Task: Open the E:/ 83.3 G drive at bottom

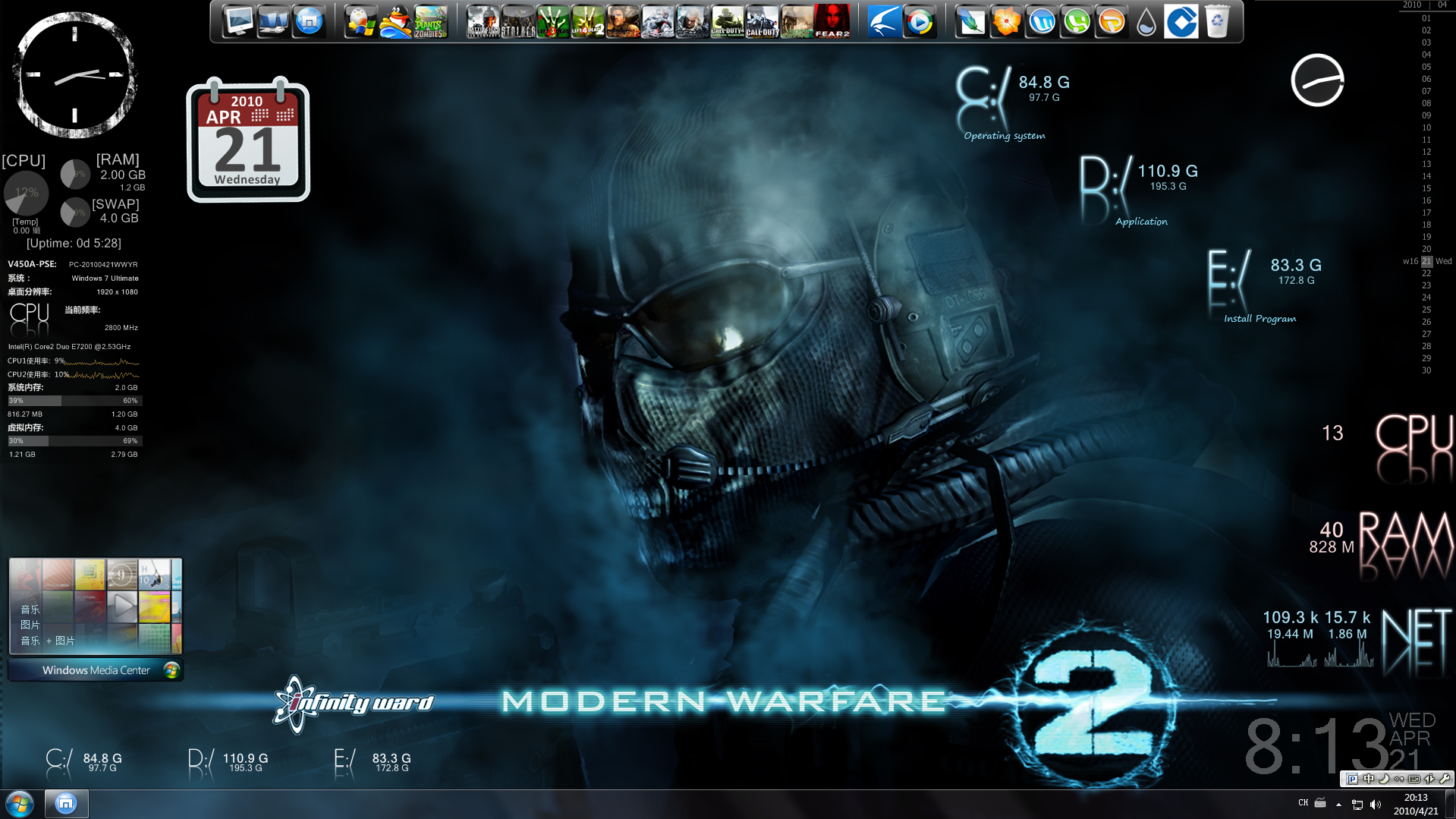Action: tap(373, 764)
